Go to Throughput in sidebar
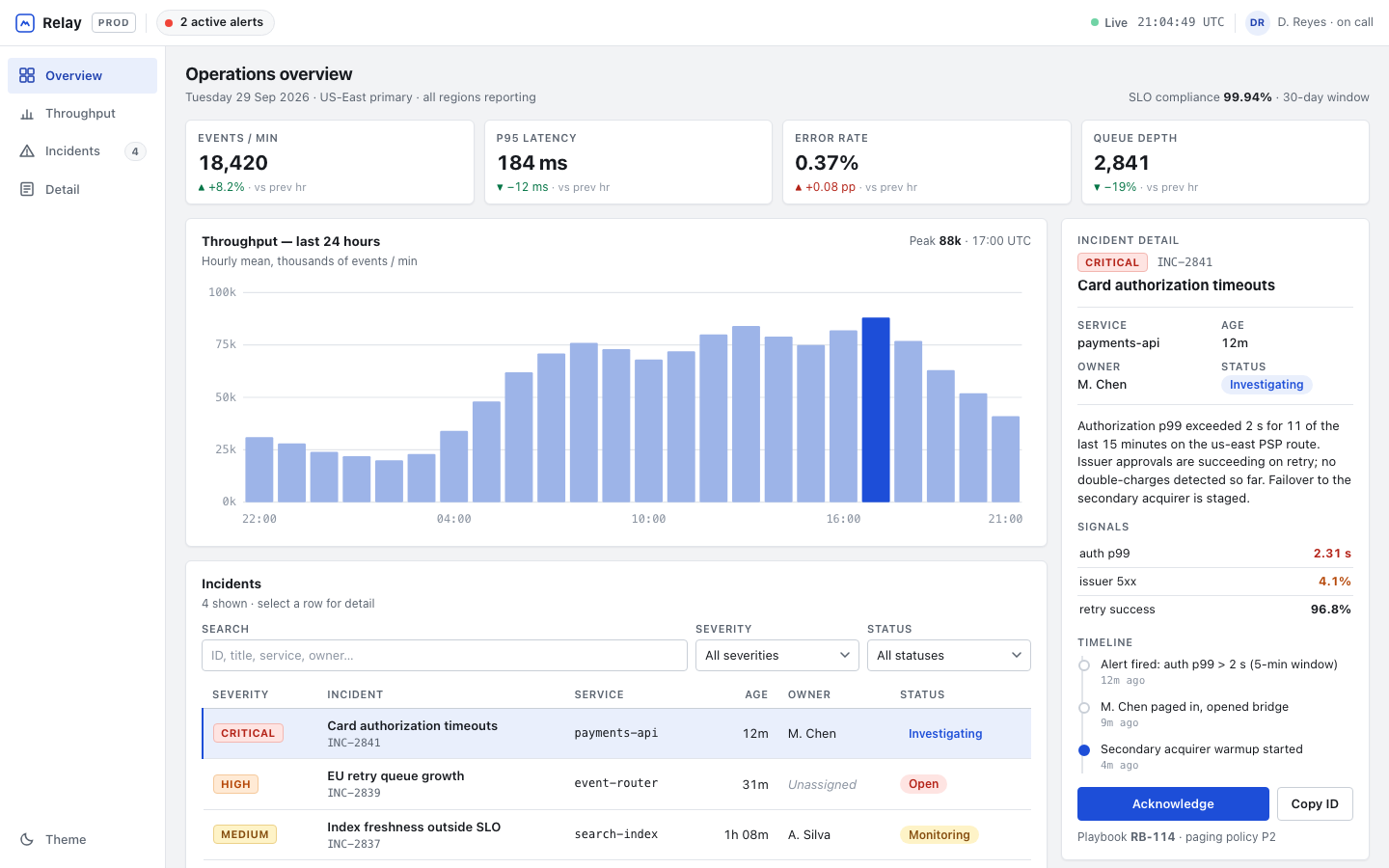 pos(82,114)
